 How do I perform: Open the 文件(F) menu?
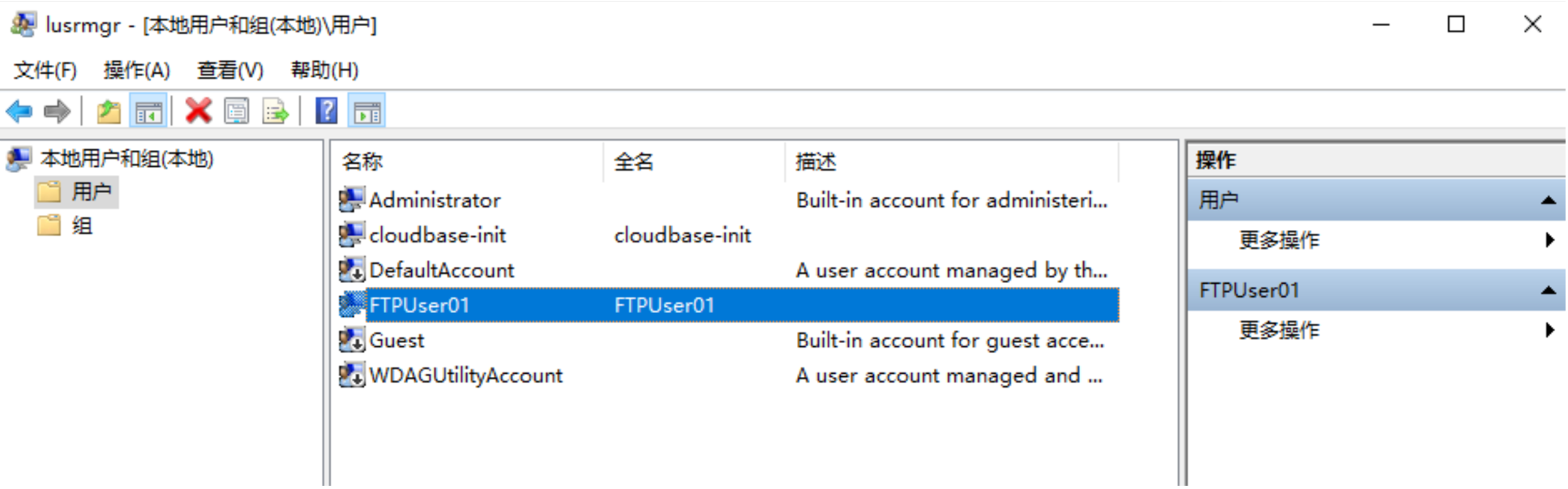click(45, 71)
